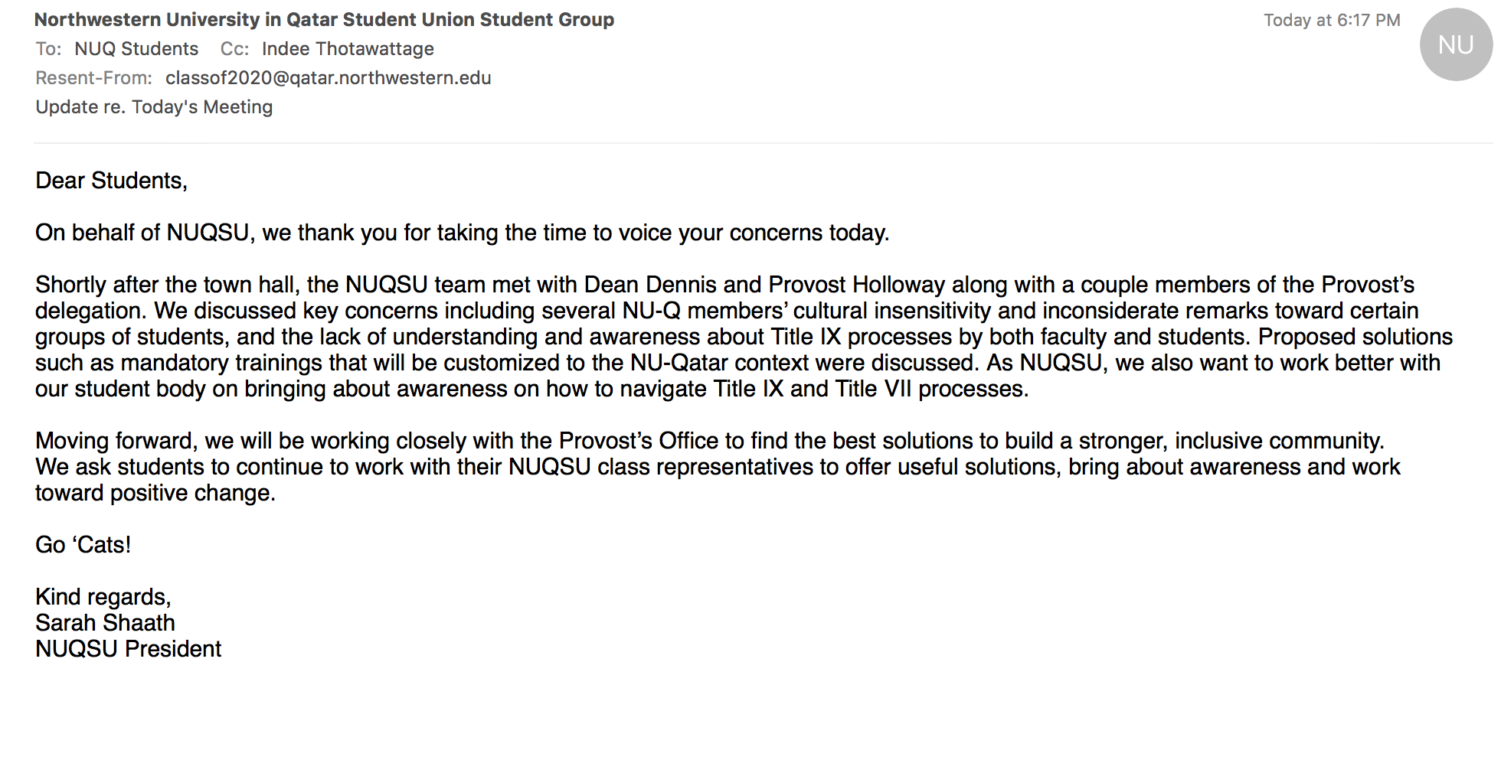
Task: Click the Today at 6:17 PM timestamp
Action: 1332,20
